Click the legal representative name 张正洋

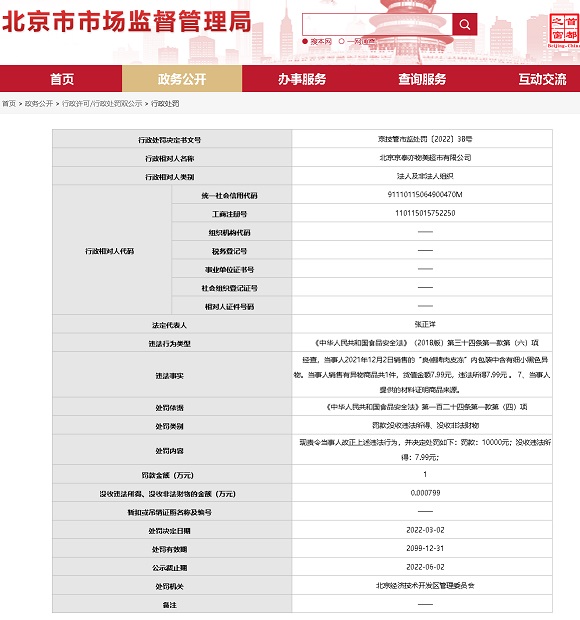pos(425,324)
